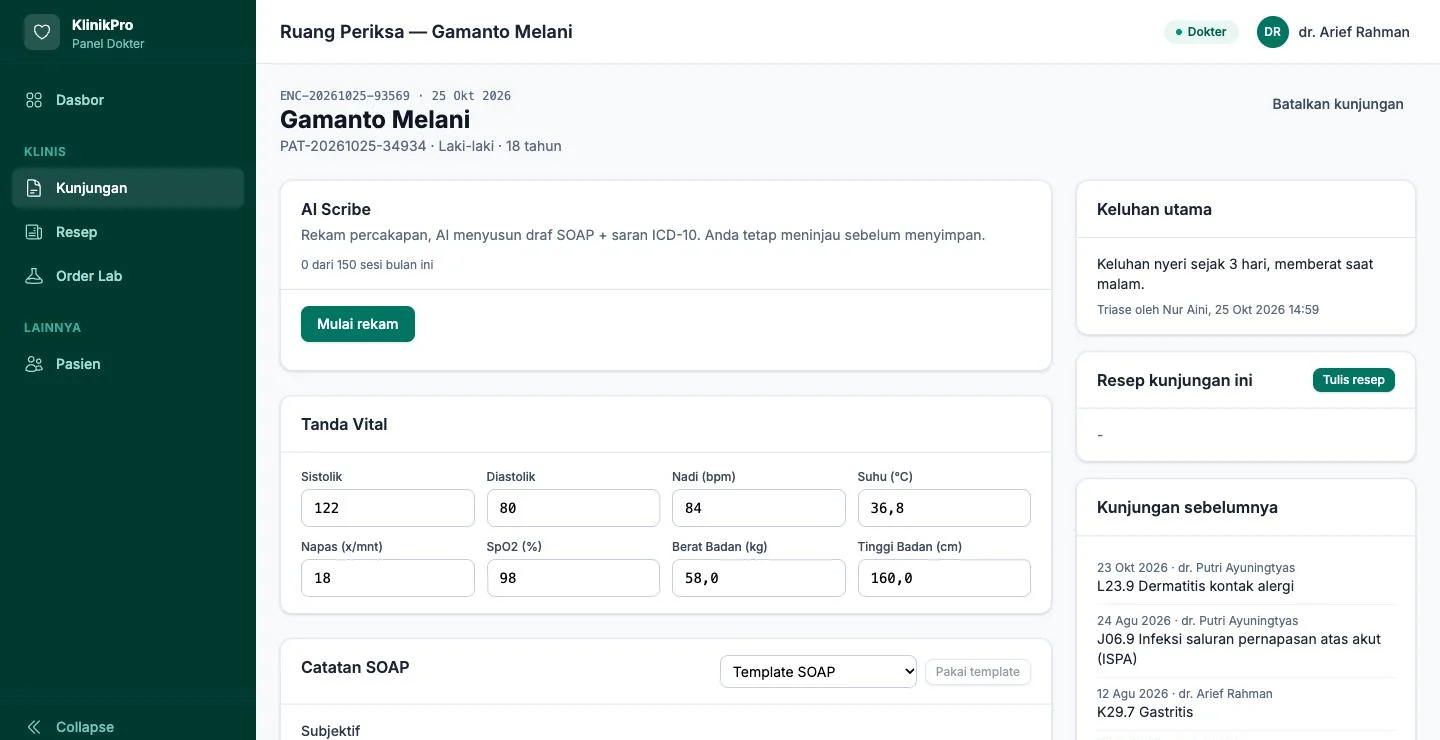Click '0 dari 150 sesi bulan ini' text

click(367, 265)
